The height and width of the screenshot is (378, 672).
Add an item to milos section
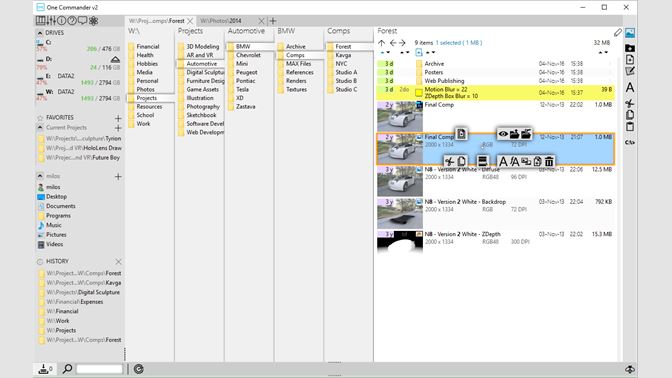click(118, 177)
